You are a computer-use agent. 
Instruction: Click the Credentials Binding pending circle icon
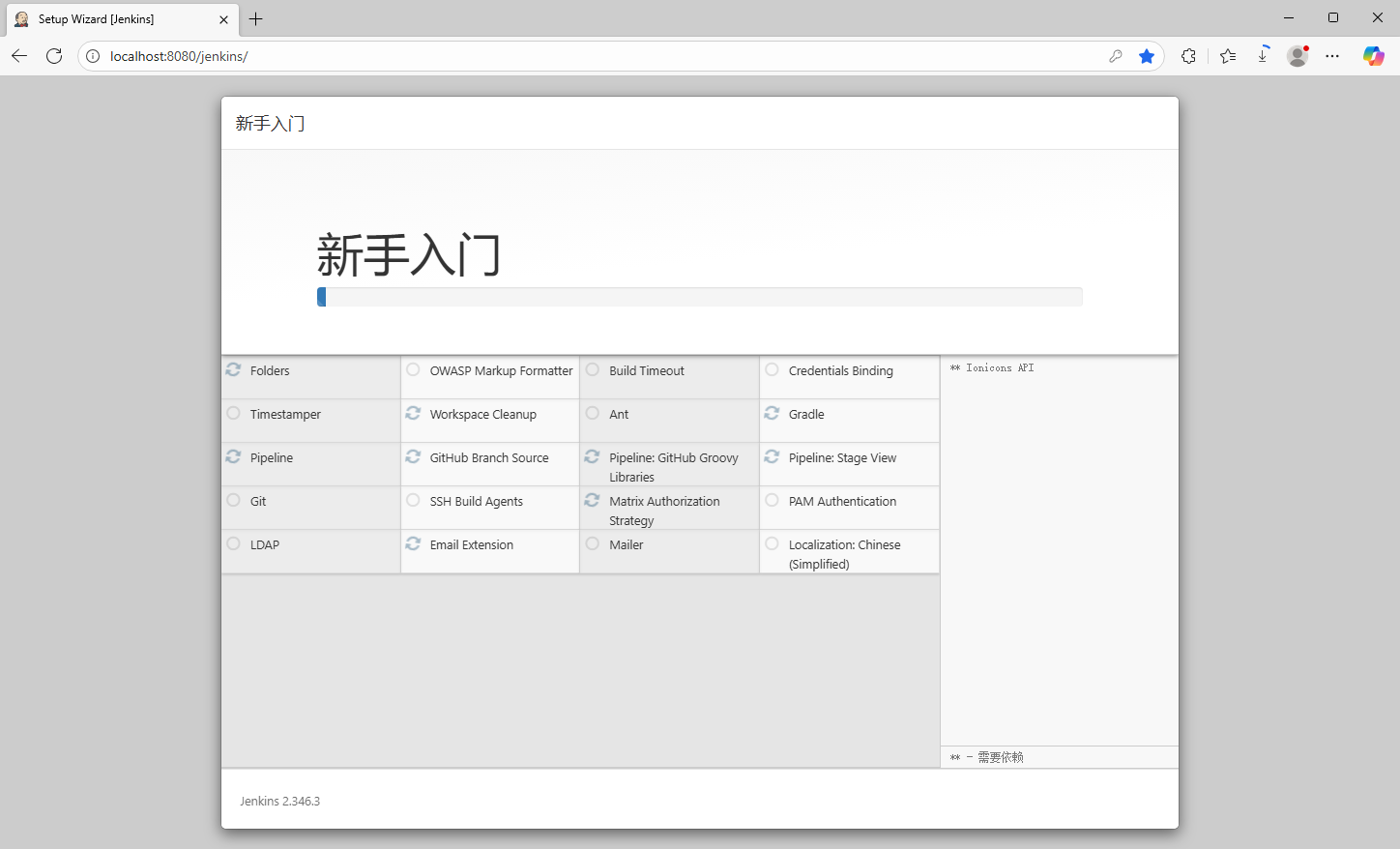click(x=772, y=369)
